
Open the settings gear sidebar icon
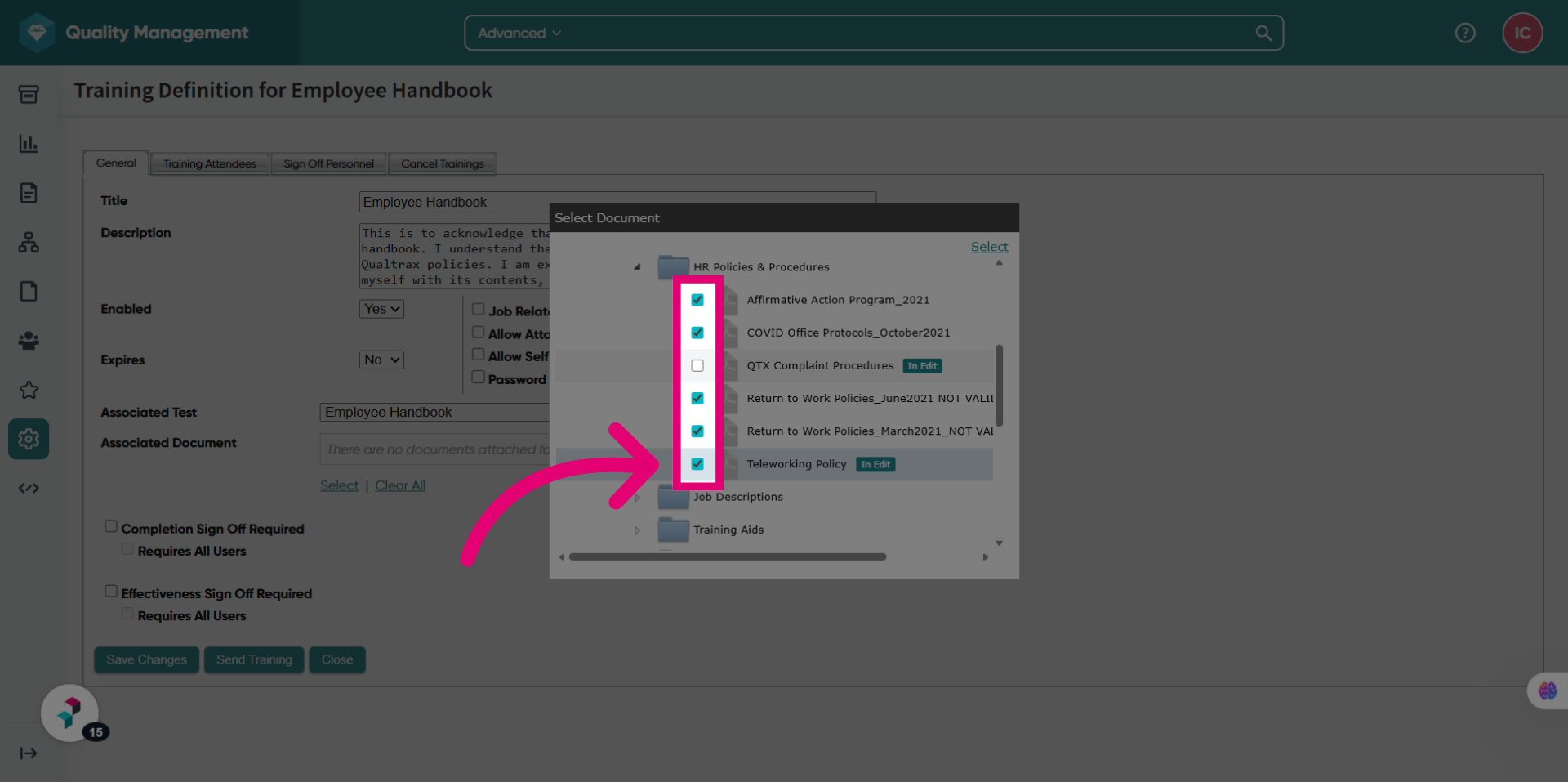29,440
